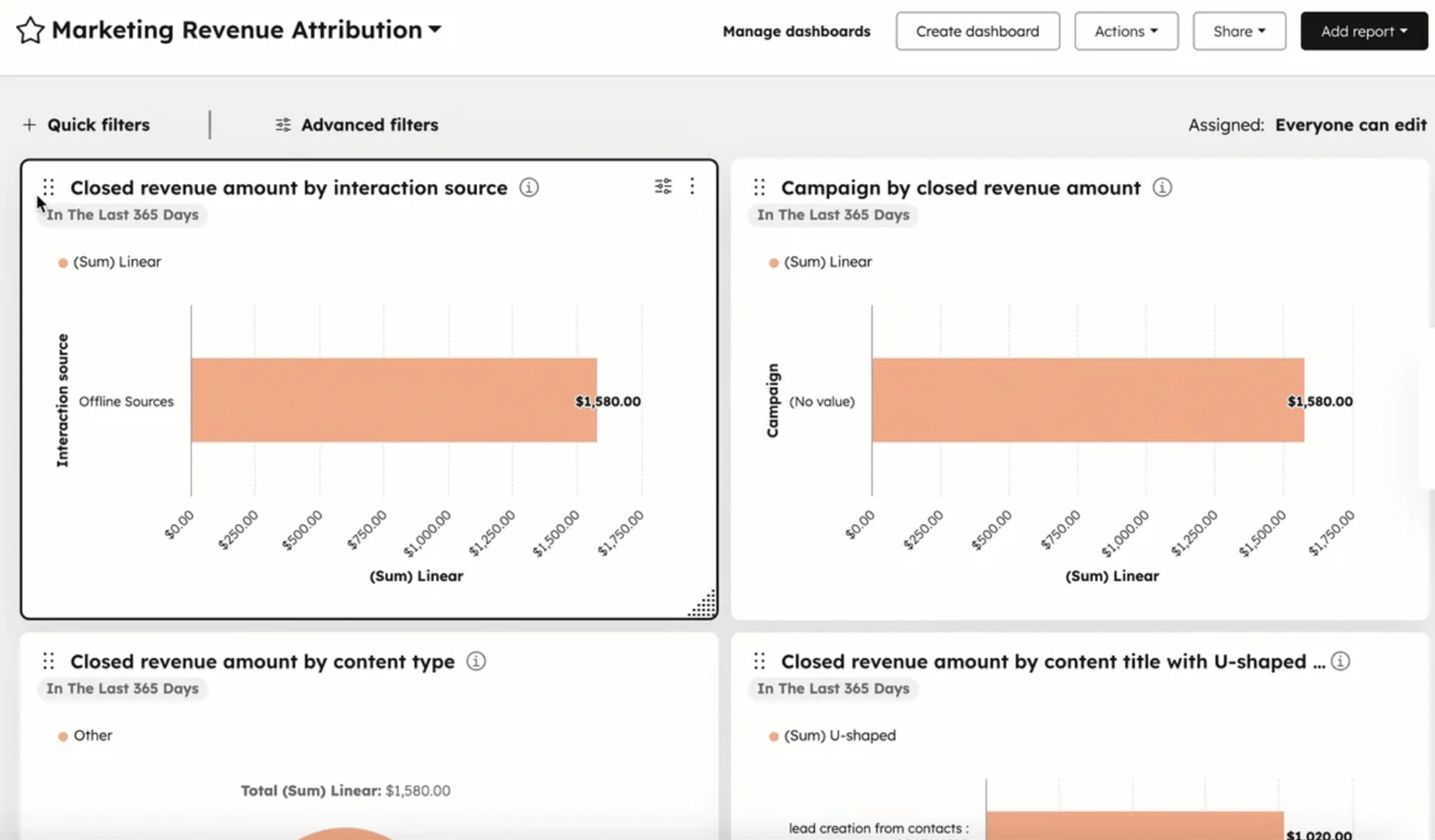Open the Closed revenue amount by content type title
The height and width of the screenshot is (840, 1435).
point(262,662)
